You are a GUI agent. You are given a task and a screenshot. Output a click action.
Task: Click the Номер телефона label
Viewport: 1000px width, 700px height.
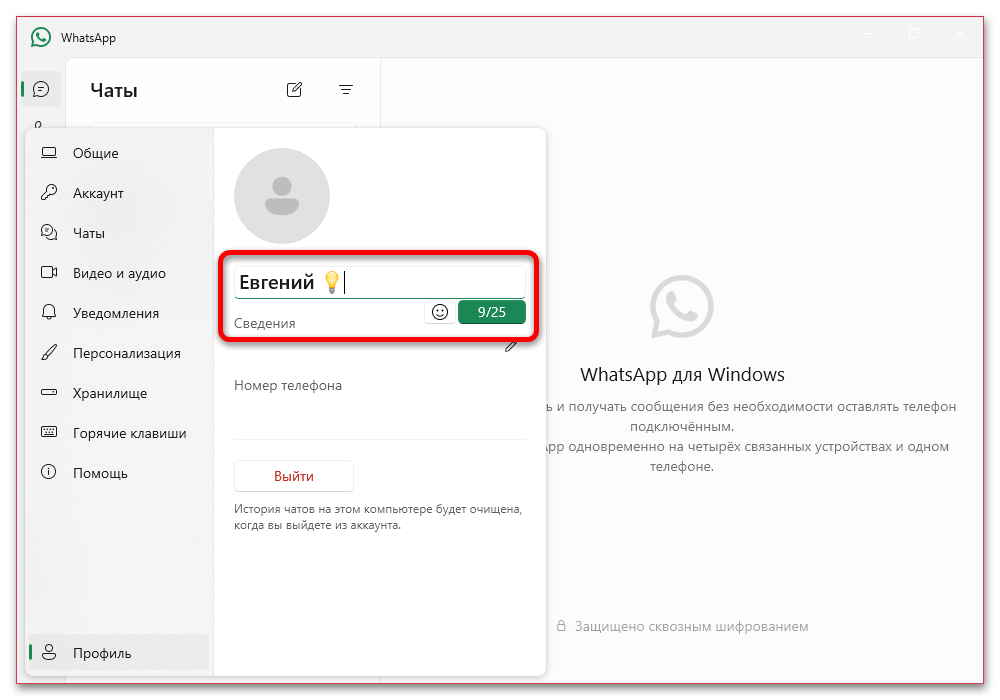click(288, 385)
